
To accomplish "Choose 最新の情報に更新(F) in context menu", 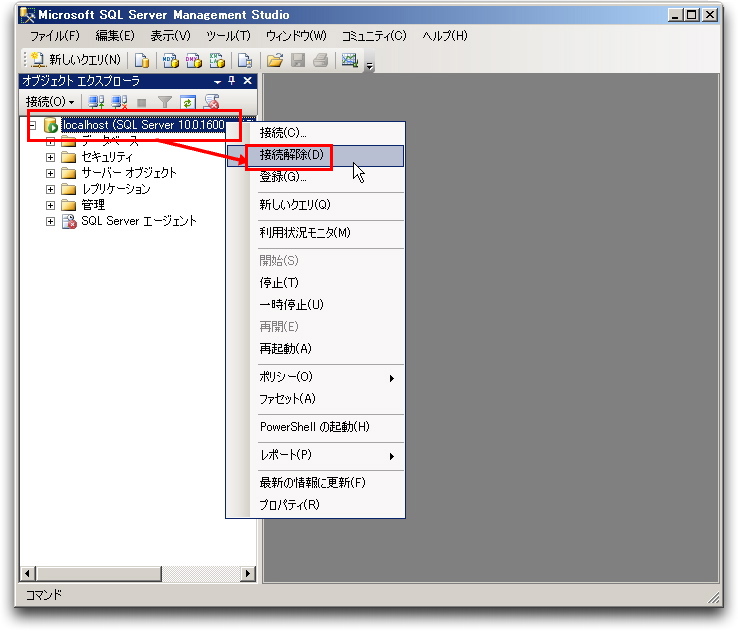I will [315, 483].
